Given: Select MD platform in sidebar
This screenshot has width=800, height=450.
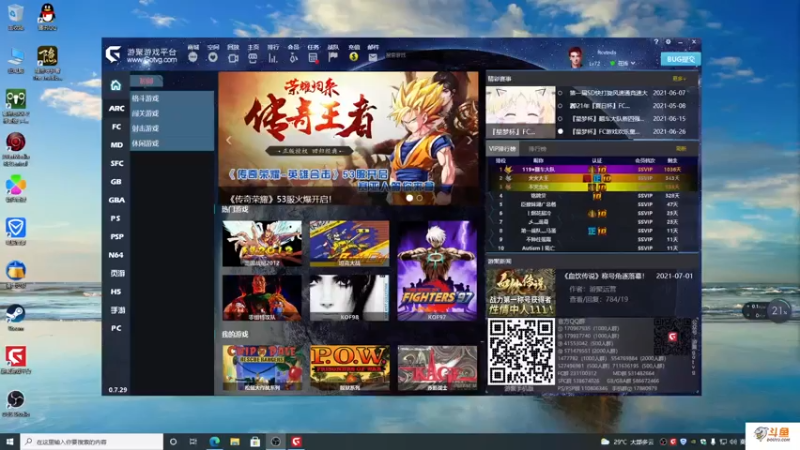Looking at the screenshot, I should pos(116,145).
